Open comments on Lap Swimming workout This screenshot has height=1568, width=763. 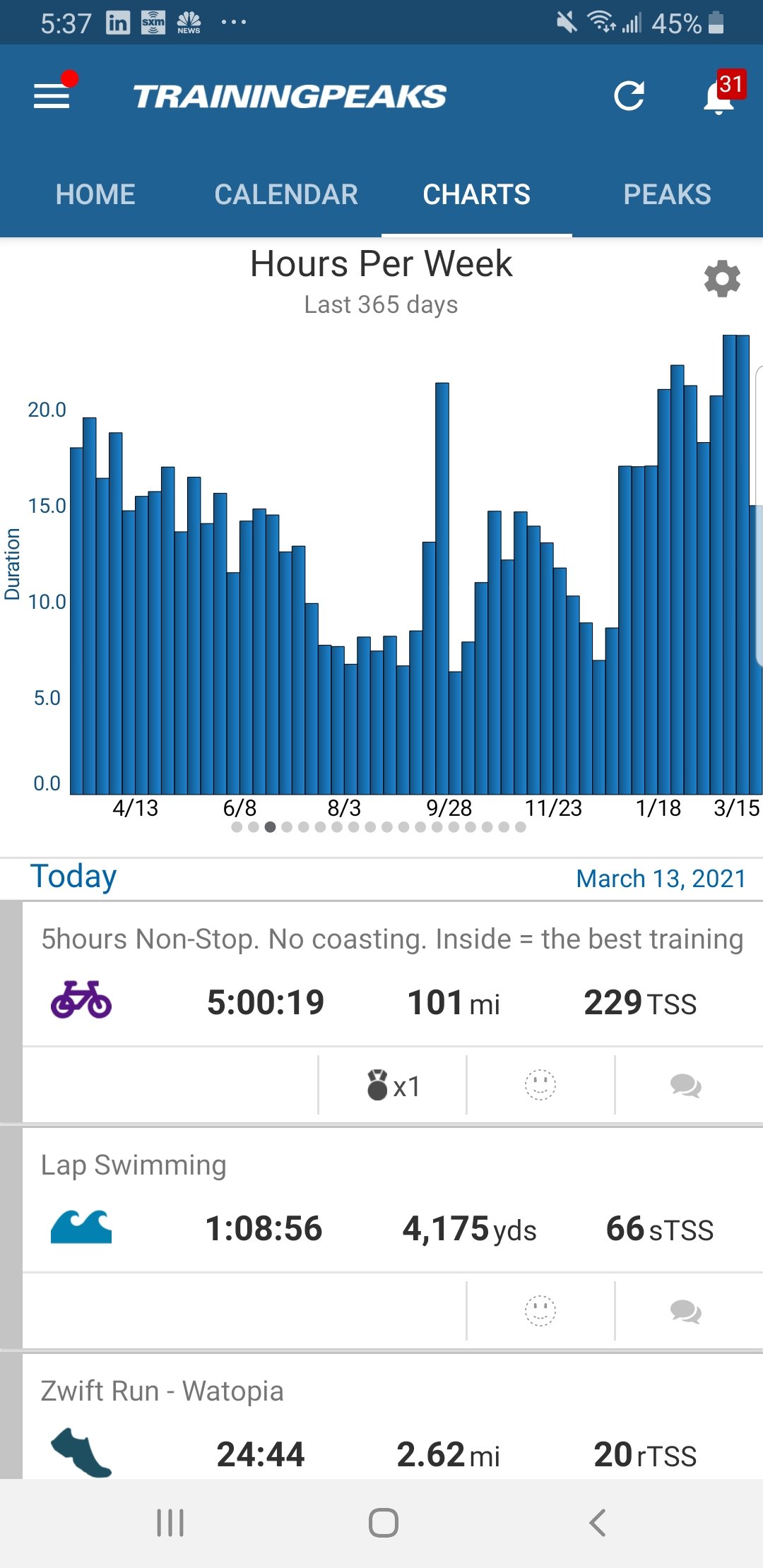685,1312
